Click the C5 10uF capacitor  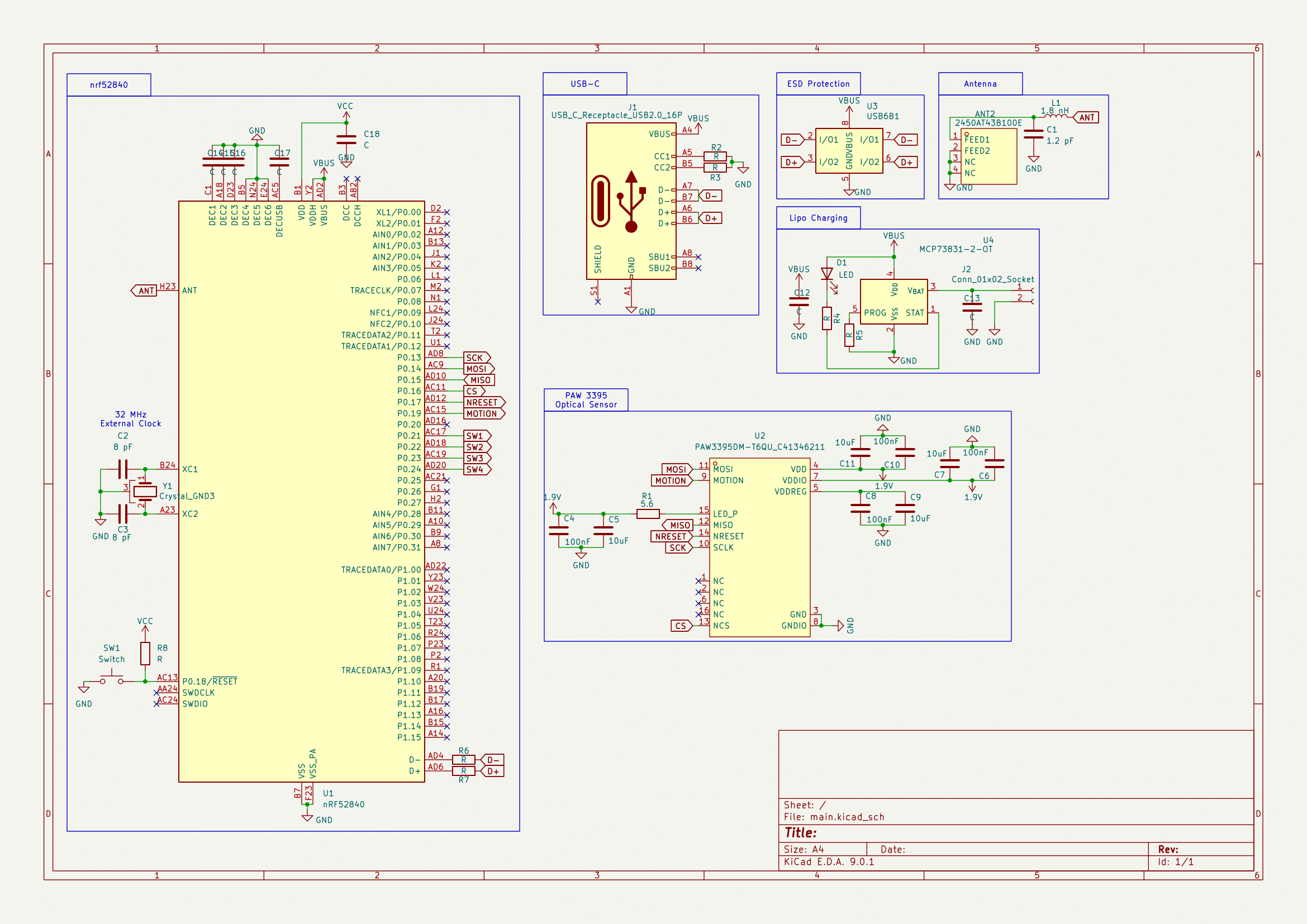[603, 530]
